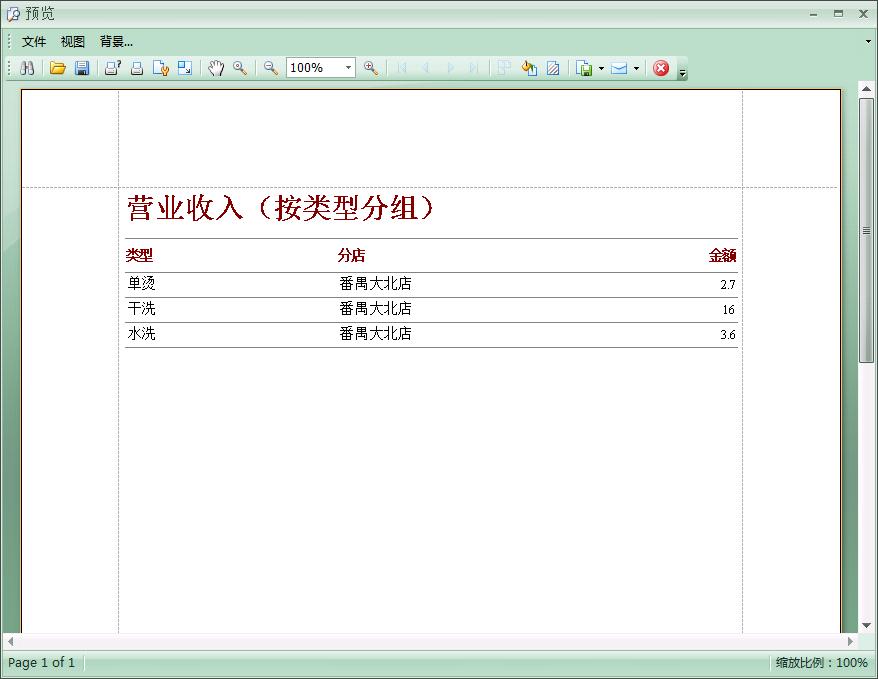The height and width of the screenshot is (679, 878).
Task: Click the 水洗 row cell
Action: tap(141, 334)
